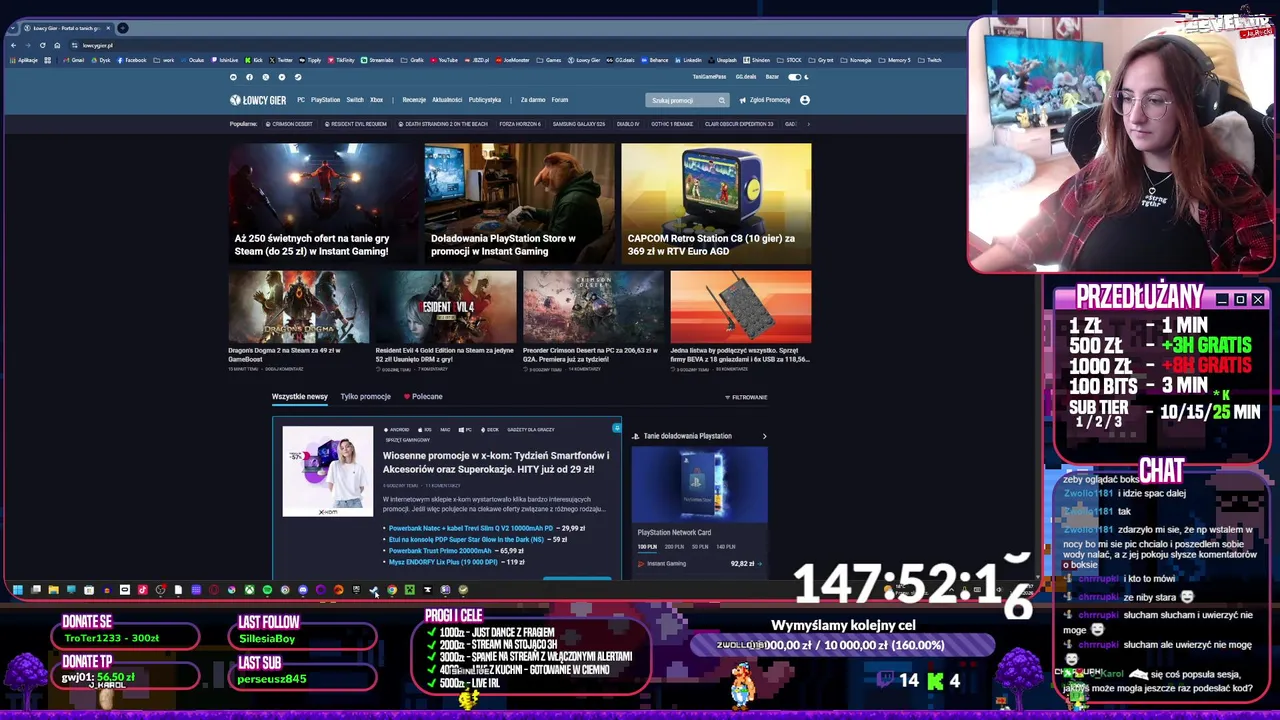Switch to Wszystkie newsy tab

pyautogui.click(x=300, y=397)
